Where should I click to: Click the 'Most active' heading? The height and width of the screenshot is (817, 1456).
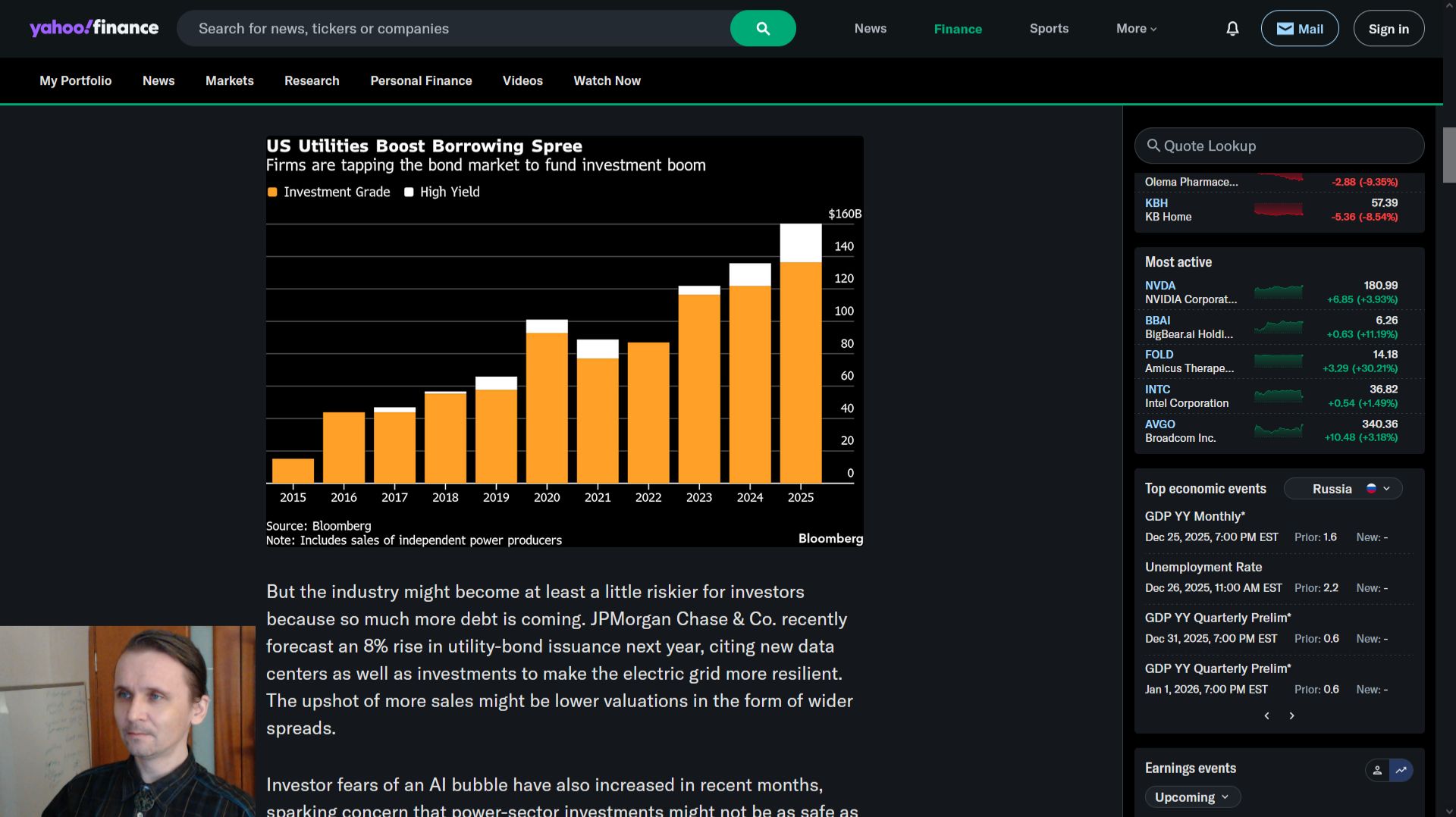1178,262
